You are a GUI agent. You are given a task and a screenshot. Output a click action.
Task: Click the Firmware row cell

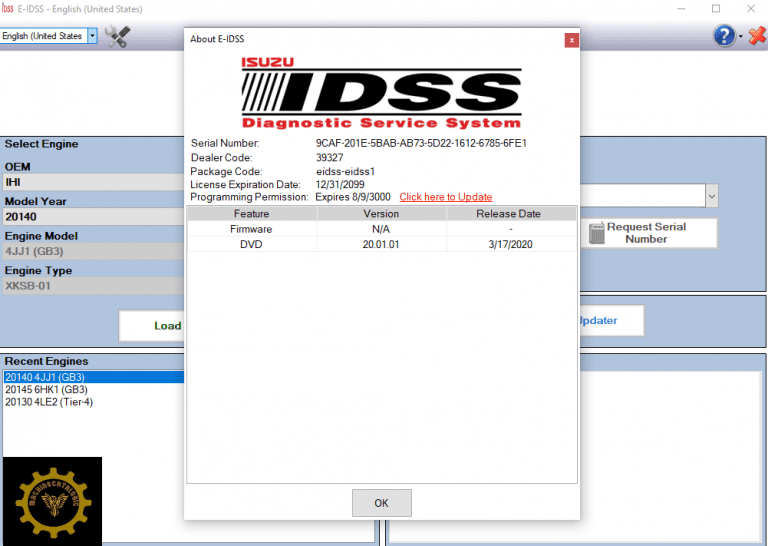252,229
